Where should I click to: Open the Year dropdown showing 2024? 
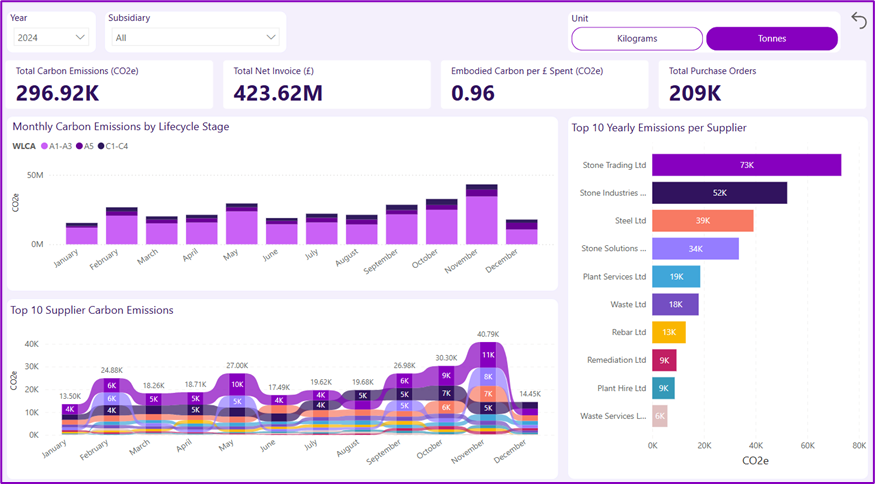click(x=52, y=37)
